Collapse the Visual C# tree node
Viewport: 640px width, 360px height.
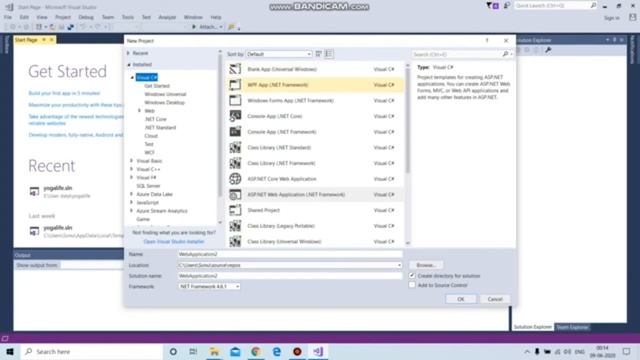tap(132, 77)
